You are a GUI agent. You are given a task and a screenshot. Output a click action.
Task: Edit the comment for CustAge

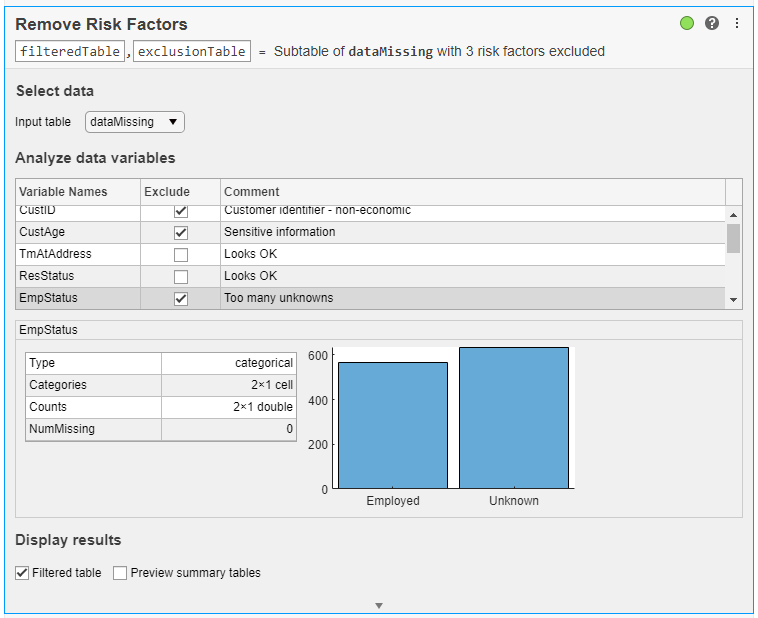click(470, 232)
